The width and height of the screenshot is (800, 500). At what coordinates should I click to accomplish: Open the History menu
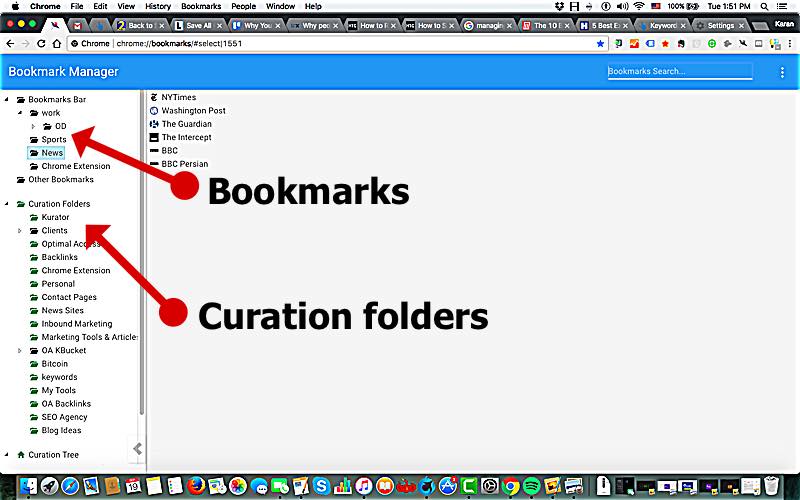click(x=158, y=6)
